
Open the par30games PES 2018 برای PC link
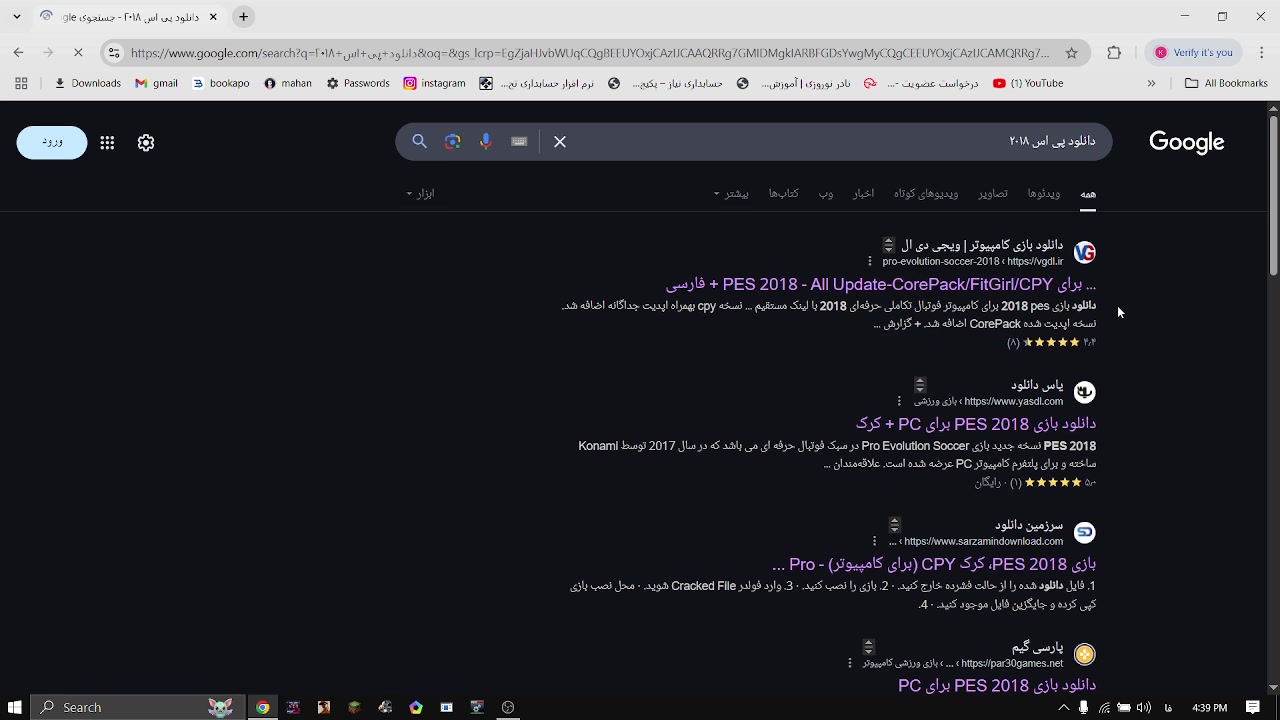pyautogui.click(x=997, y=685)
